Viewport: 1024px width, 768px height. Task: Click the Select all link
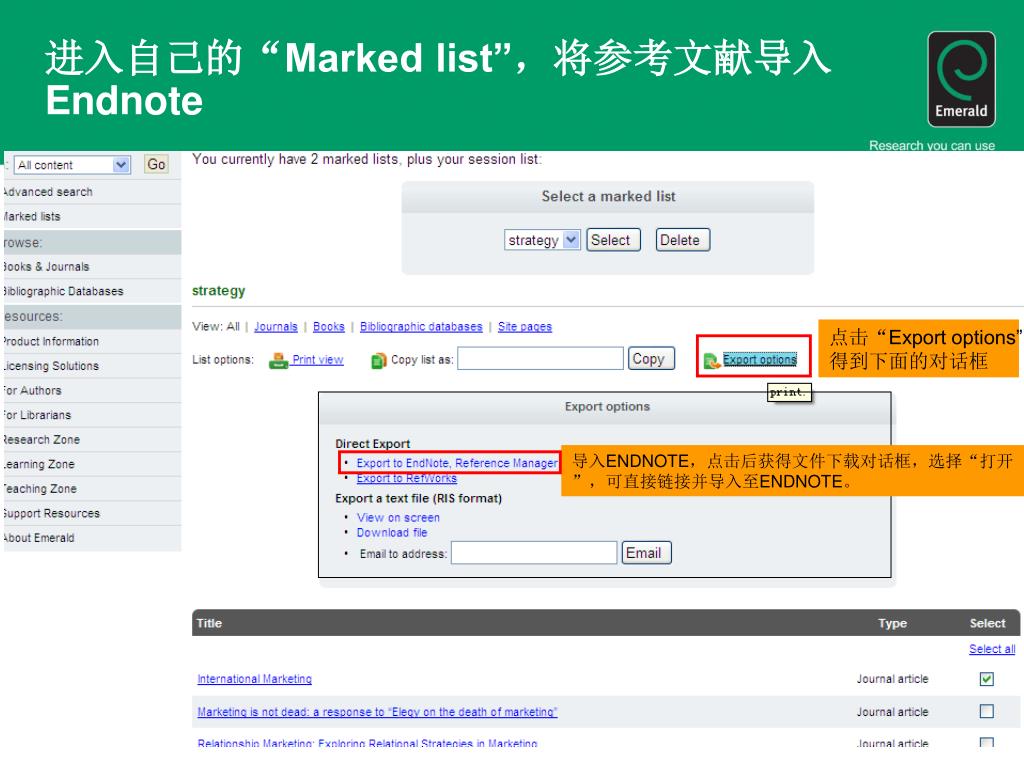(991, 648)
